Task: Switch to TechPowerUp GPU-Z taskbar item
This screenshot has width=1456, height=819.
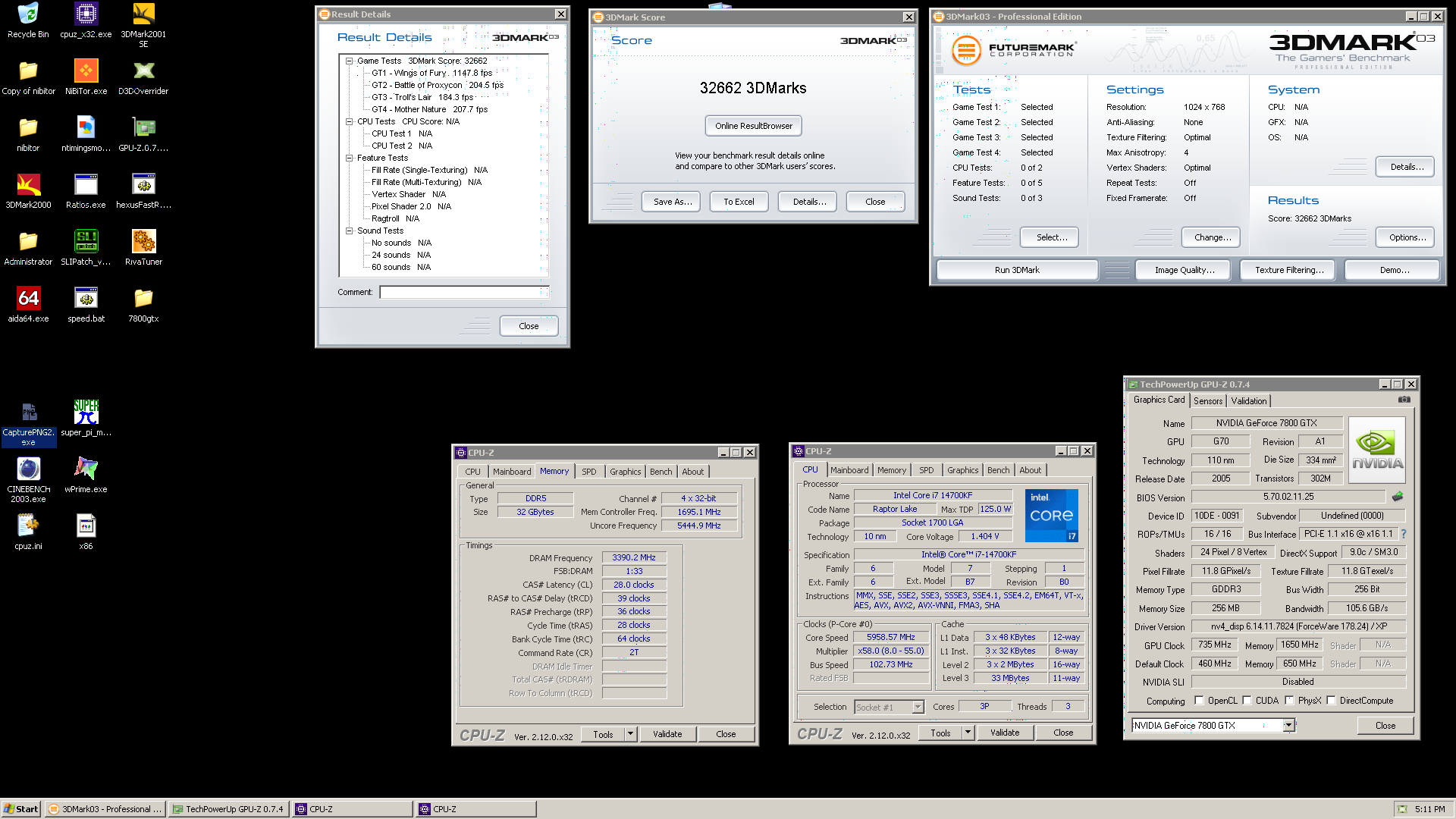Action: point(229,809)
